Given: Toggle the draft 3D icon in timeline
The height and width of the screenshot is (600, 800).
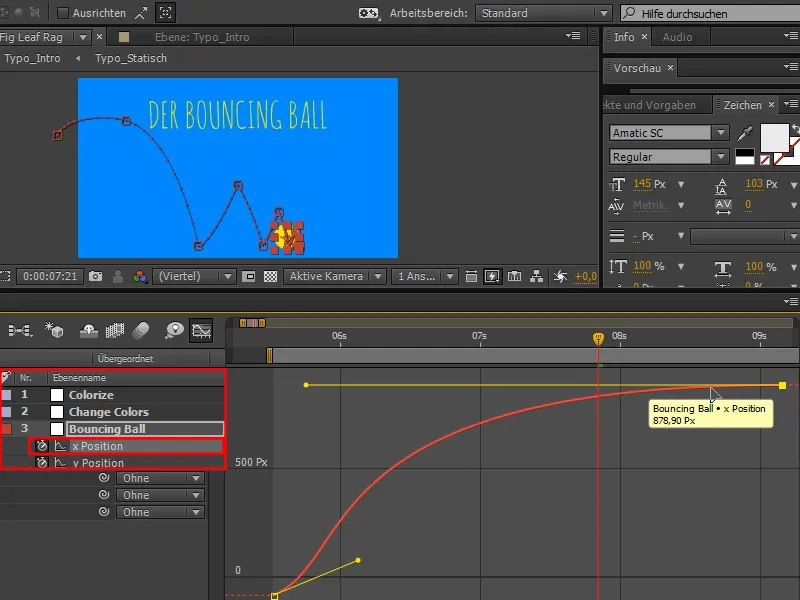Looking at the screenshot, I should [x=54, y=331].
